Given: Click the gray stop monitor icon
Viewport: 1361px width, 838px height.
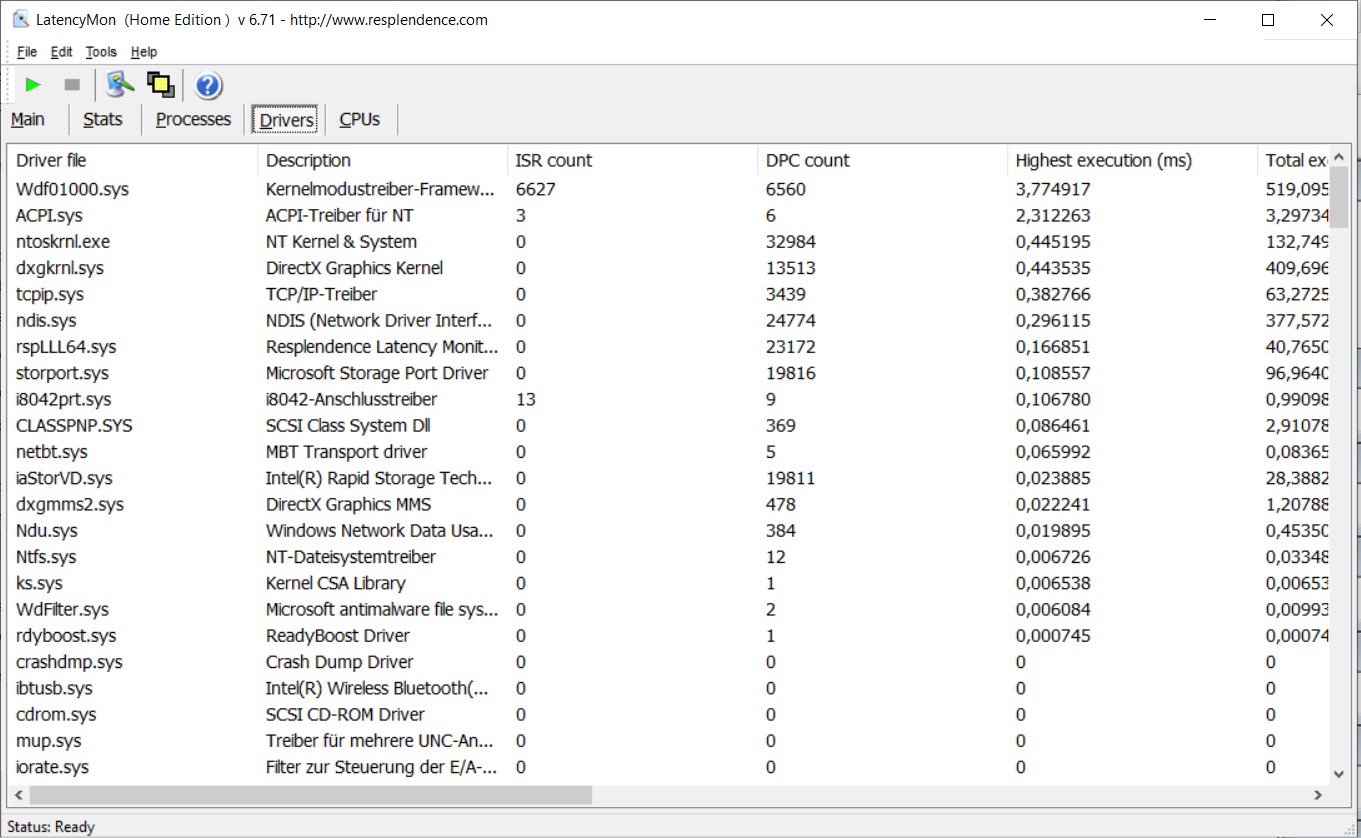Looking at the screenshot, I should coord(72,85).
